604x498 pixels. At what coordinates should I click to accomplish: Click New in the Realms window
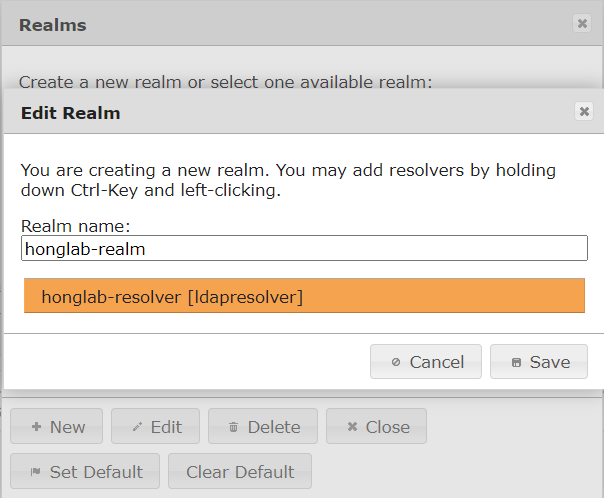pyautogui.click(x=57, y=426)
